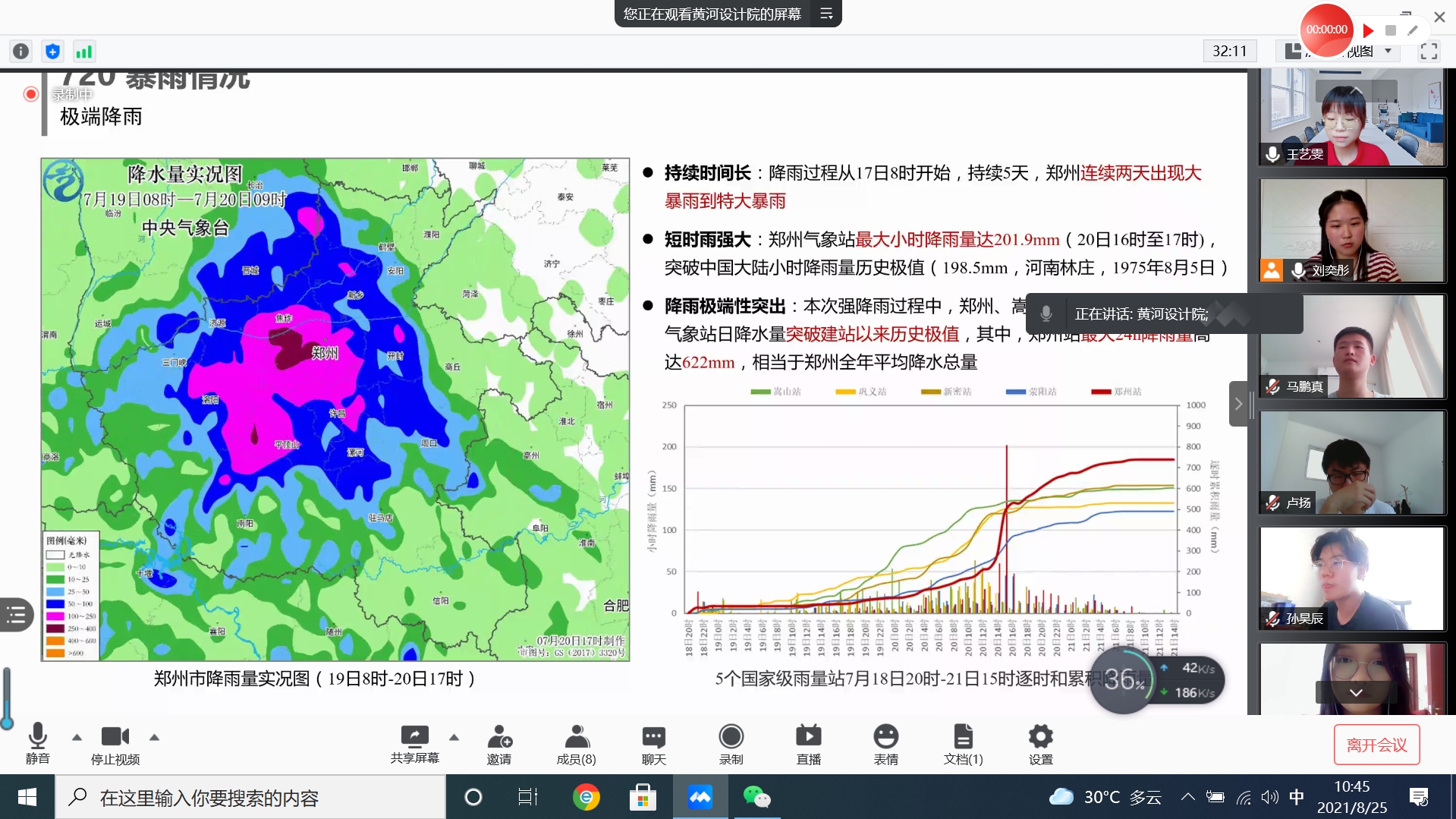Open the network signal status icon
This screenshot has width=1456, height=819.
click(x=83, y=51)
